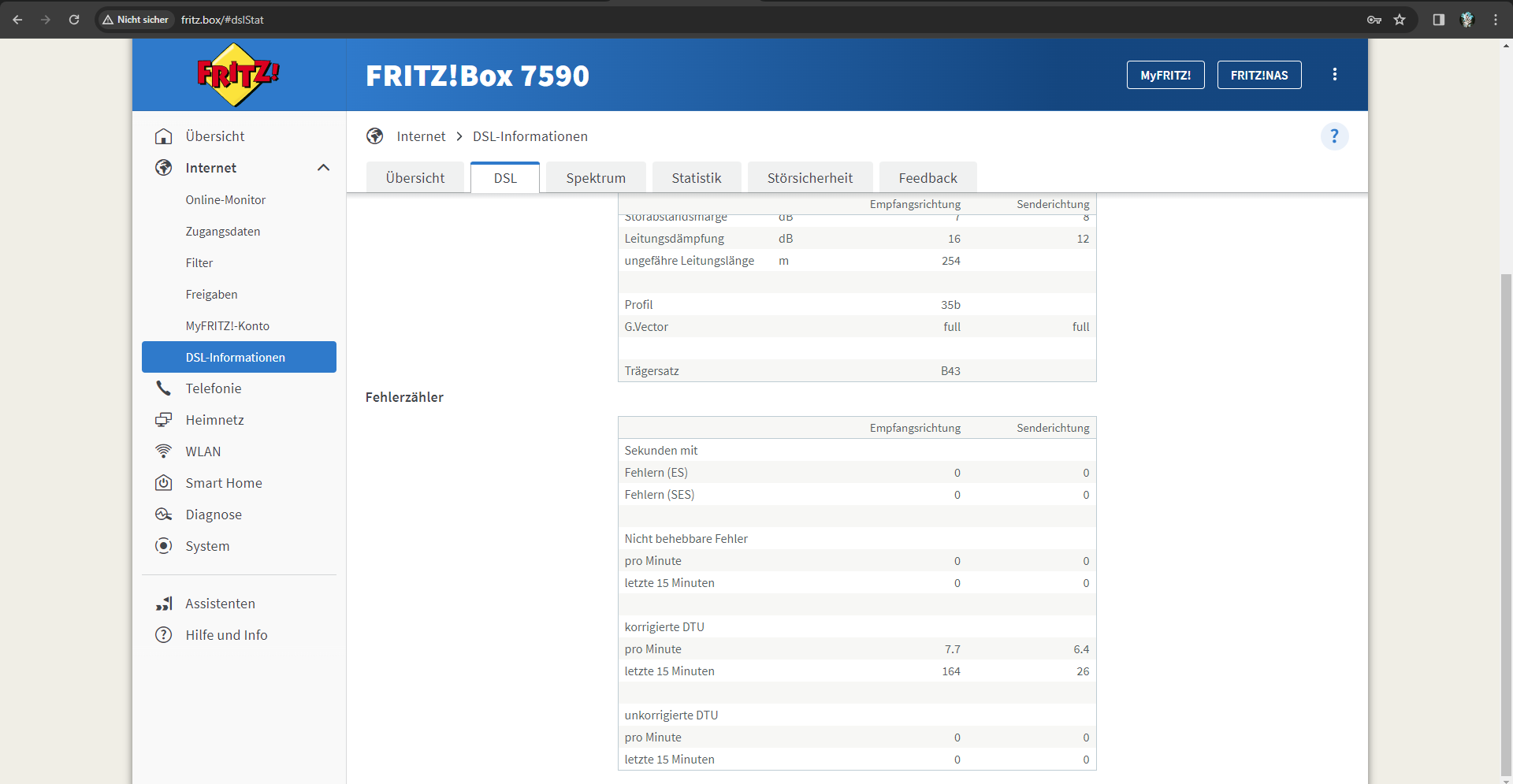Click the Telefonie phone icon
This screenshot has height=784, width=1513.
point(163,388)
